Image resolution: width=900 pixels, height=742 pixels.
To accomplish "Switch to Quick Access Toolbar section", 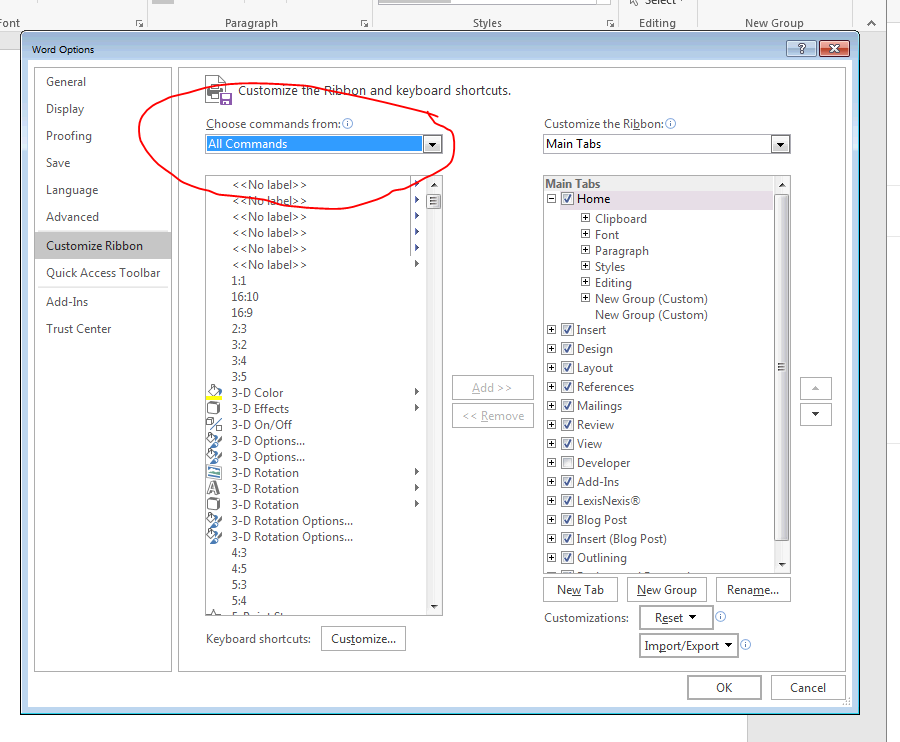I will coord(103,273).
